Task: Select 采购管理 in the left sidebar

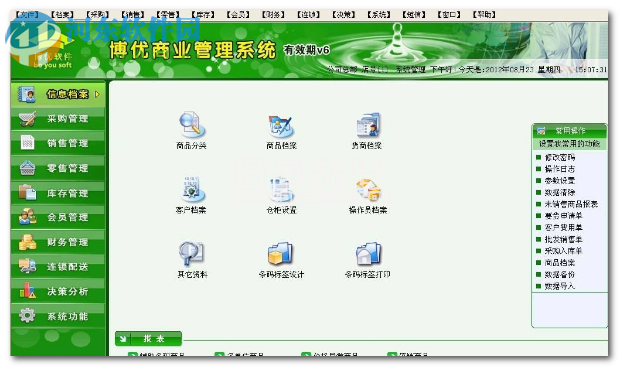Action: [x=58, y=118]
